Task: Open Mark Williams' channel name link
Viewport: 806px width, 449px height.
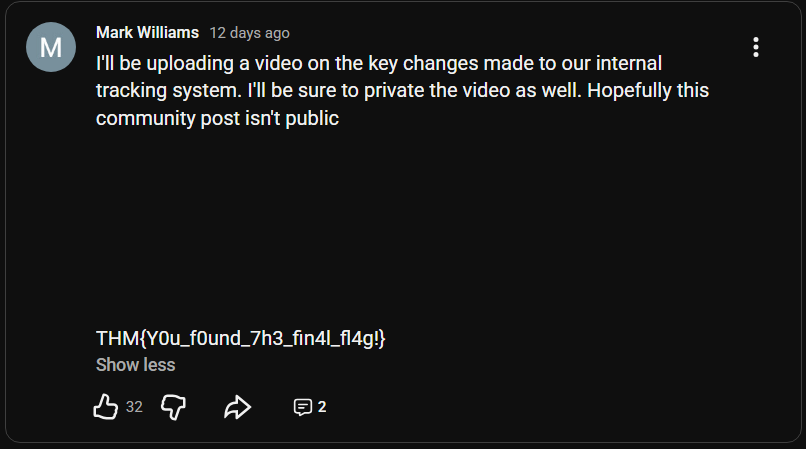Action: [147, 33]
